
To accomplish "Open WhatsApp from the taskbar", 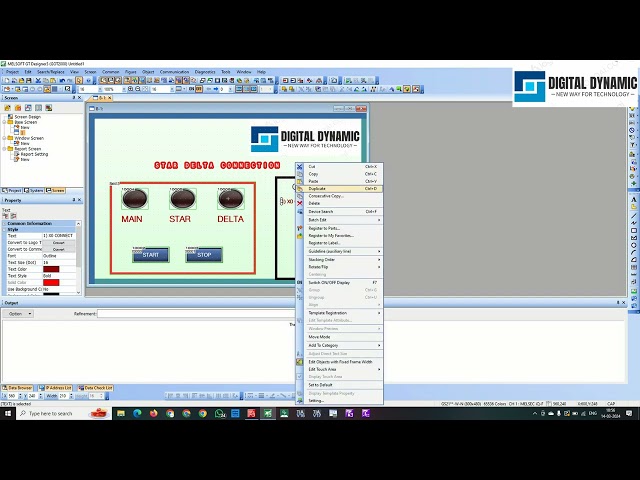I will pyautogui.click(x=220, y=413).
